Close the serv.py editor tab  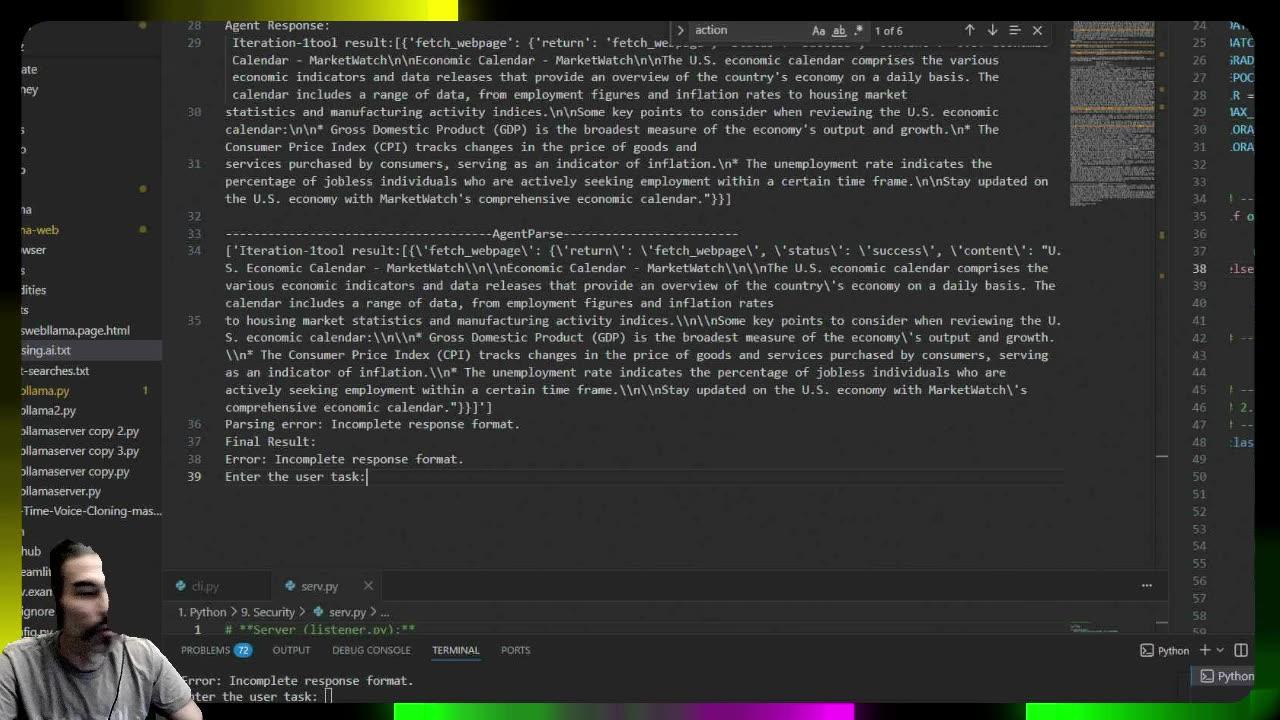pyautogui.click(x=368, y=586)
